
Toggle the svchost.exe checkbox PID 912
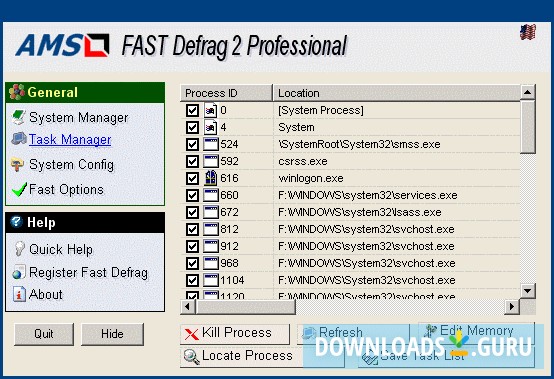click(192, 246)
